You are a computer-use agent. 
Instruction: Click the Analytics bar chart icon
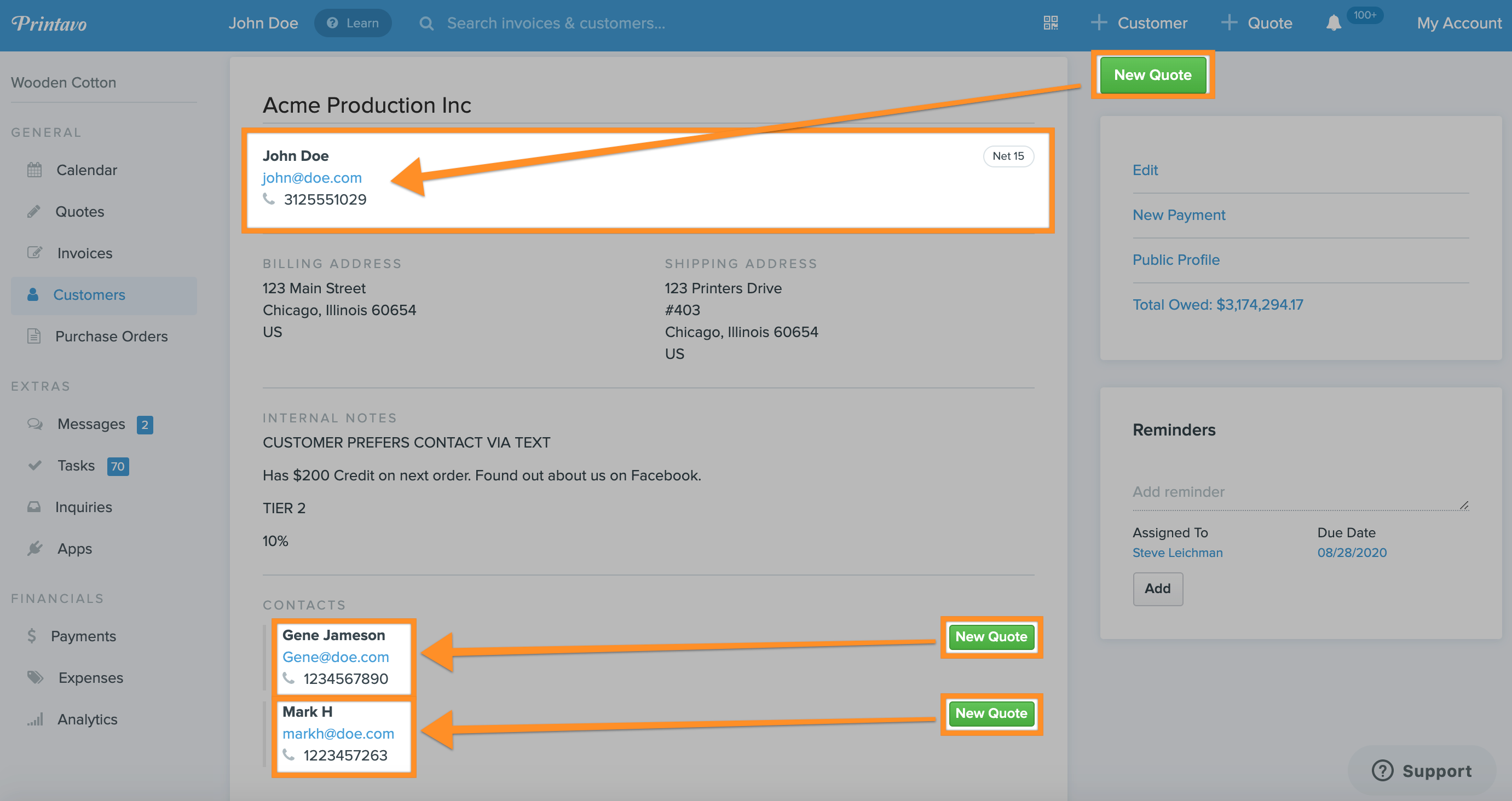pos(34,719)
